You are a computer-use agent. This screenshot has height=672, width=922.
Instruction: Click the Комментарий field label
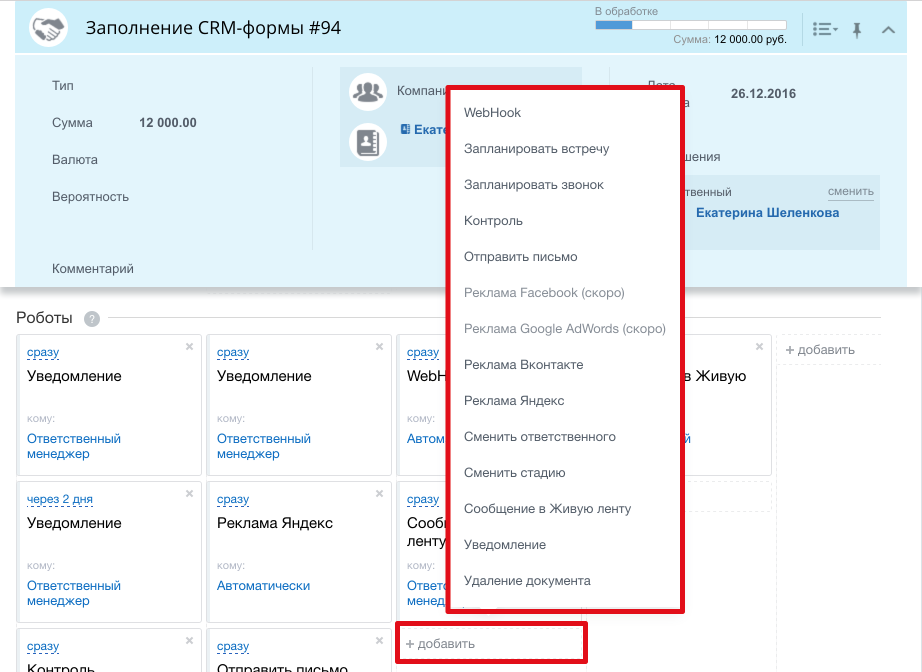[x=92, y=269]
